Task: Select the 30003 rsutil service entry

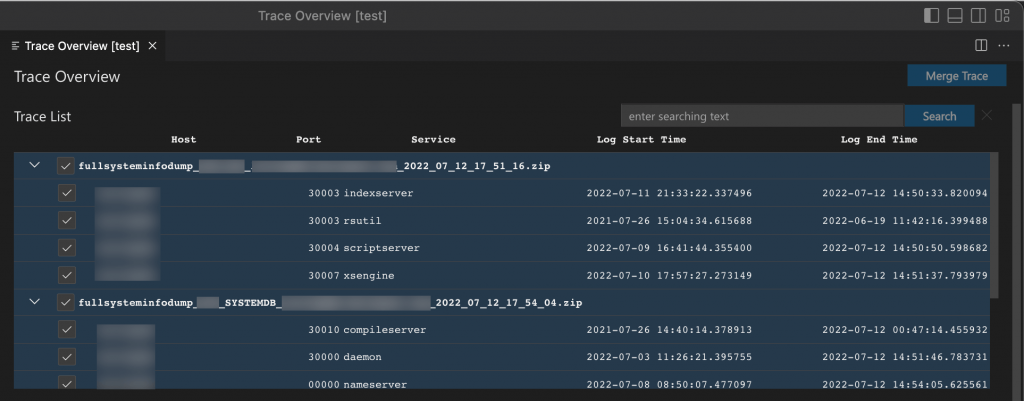Action: pyautogui.click(x=344, y=221)
